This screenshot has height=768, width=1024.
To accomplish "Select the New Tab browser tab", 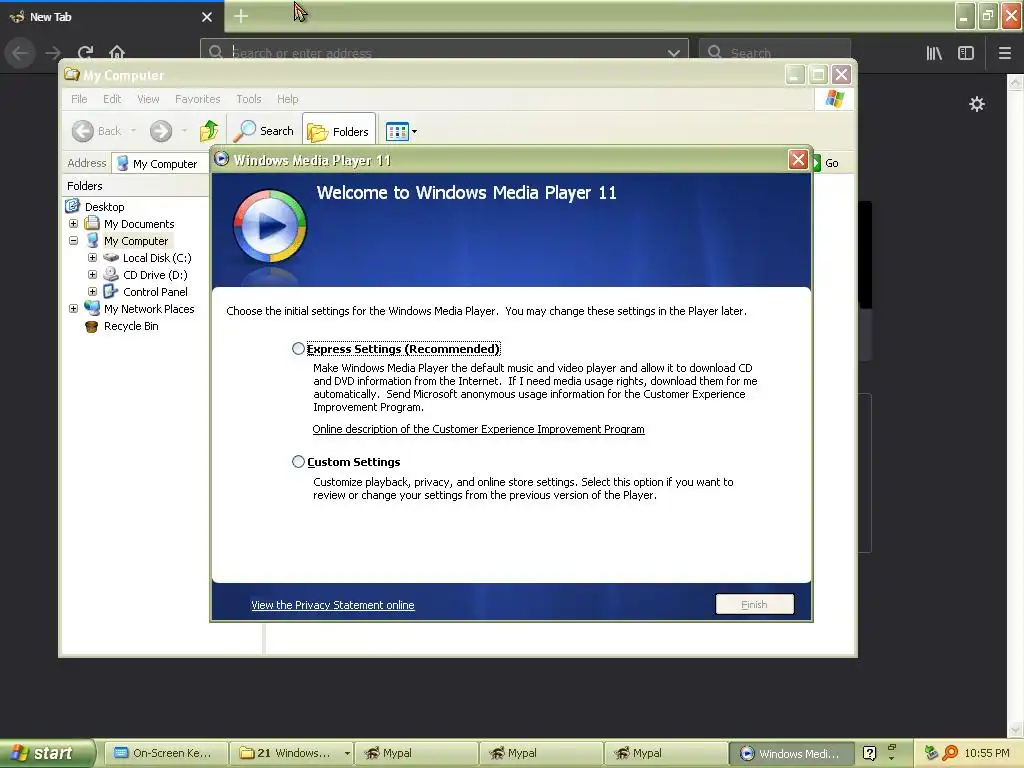I will click(x=112, y=17).
